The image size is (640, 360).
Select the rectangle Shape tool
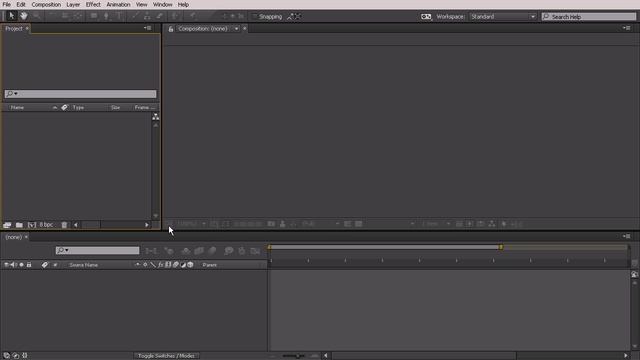tap(94, 16)
